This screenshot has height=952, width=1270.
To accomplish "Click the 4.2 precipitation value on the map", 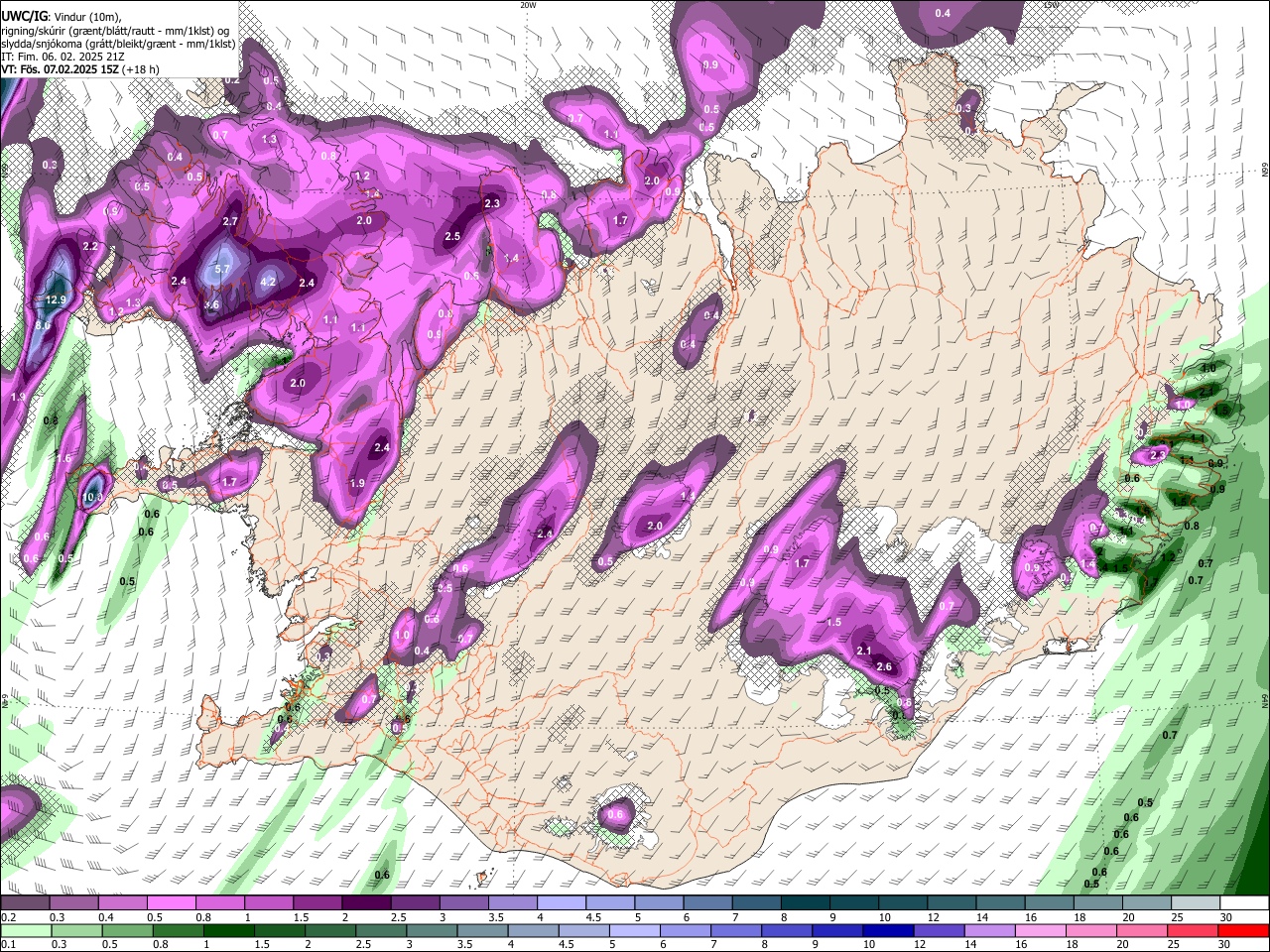I will click(x=268, y=282).
